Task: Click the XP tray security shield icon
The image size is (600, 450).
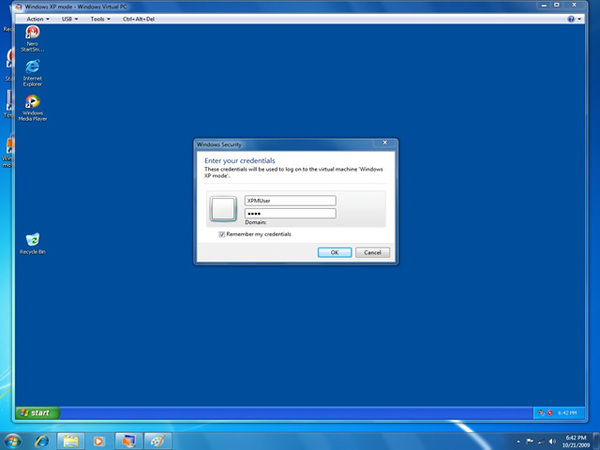Action: point(550,413)
